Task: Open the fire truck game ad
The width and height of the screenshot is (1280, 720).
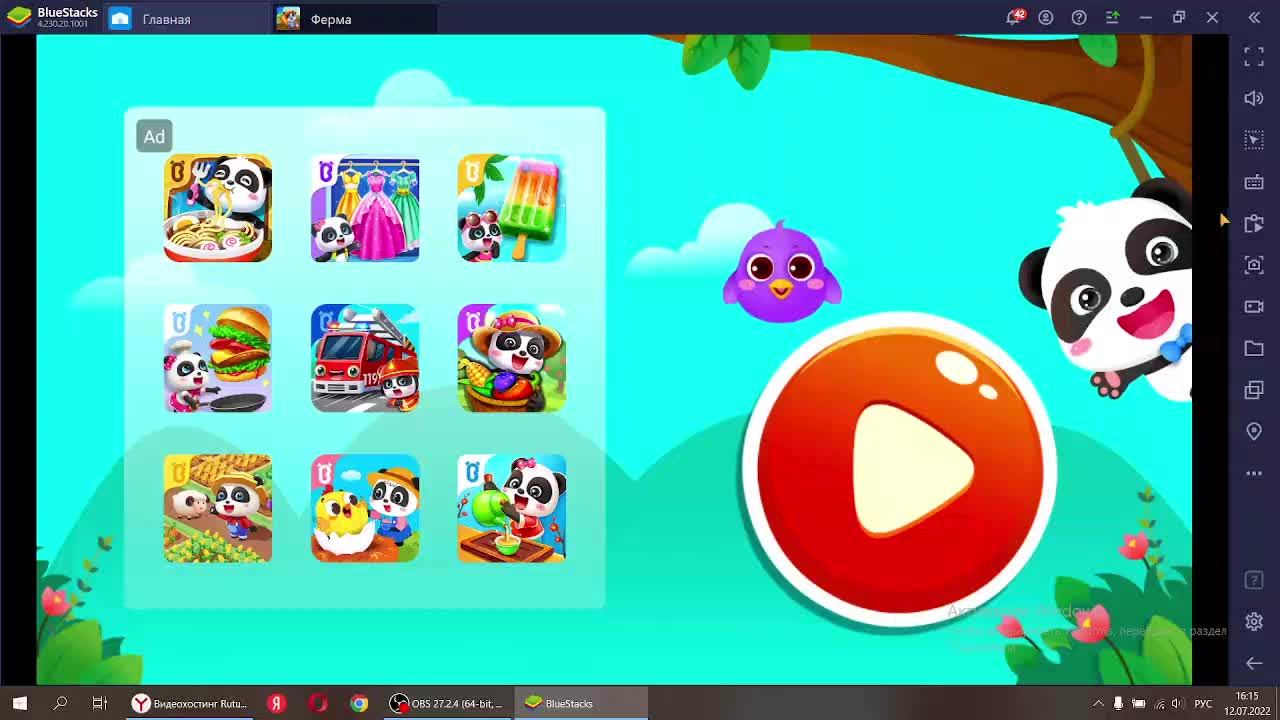Action: click(x=365, y=358)
